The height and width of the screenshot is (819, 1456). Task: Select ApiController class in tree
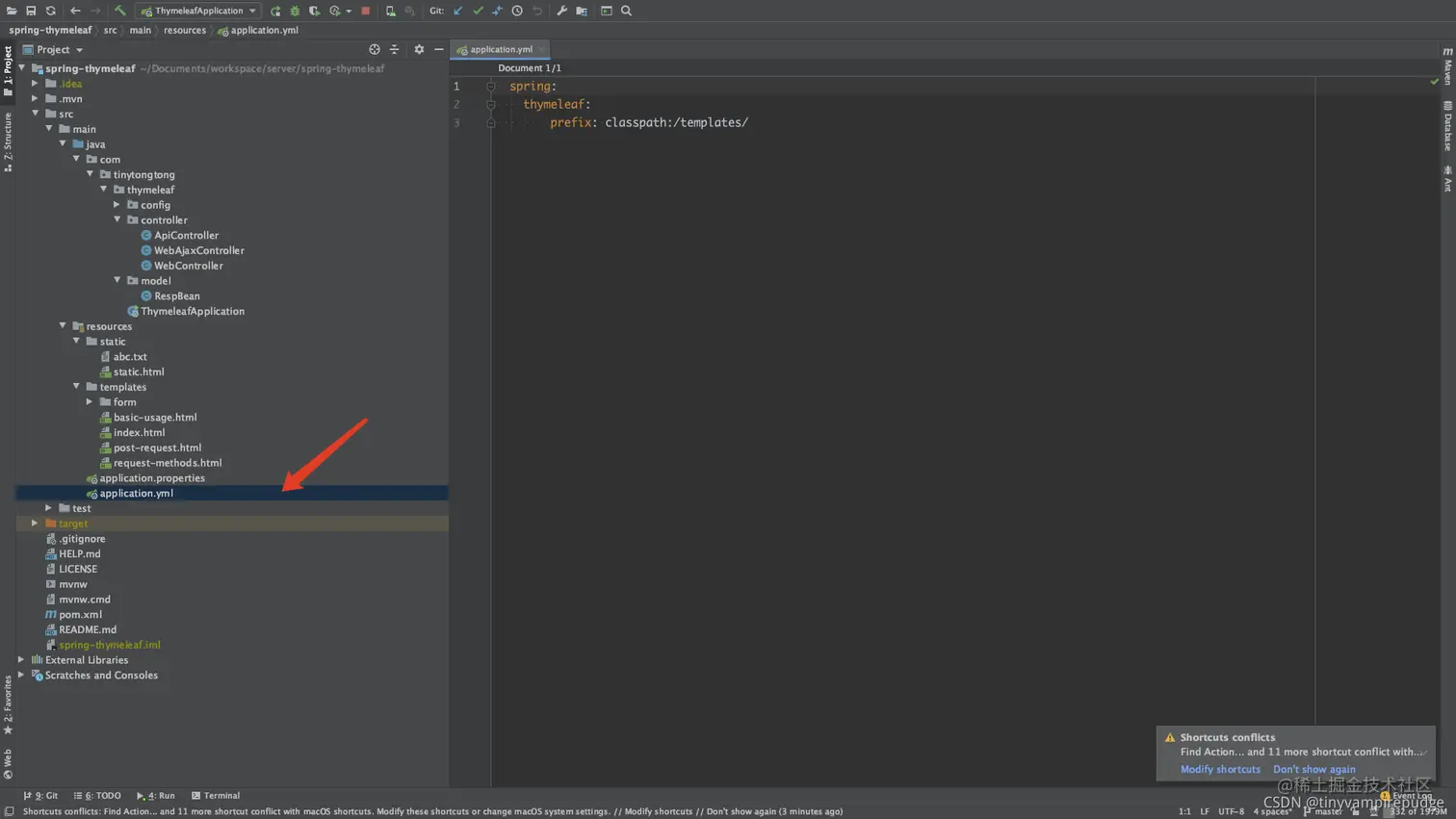click(x=186, y=235)
